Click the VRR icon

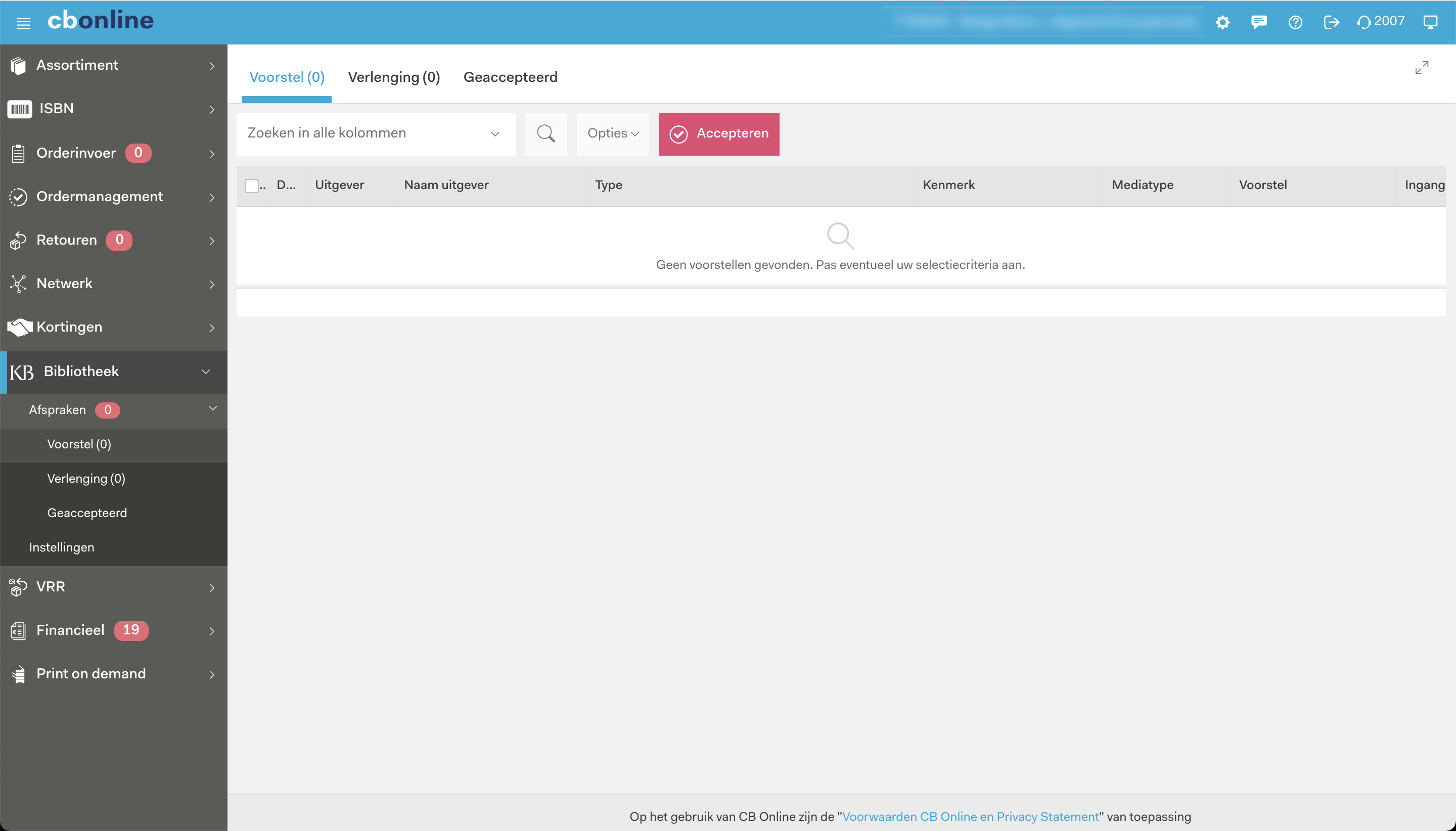click(18, 587)
